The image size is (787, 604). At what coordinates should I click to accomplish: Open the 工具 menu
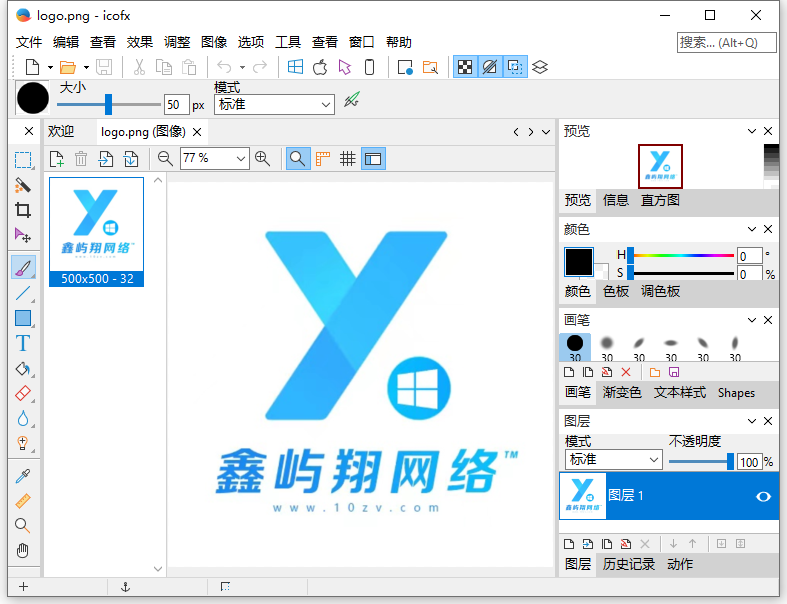click(288, 42)
